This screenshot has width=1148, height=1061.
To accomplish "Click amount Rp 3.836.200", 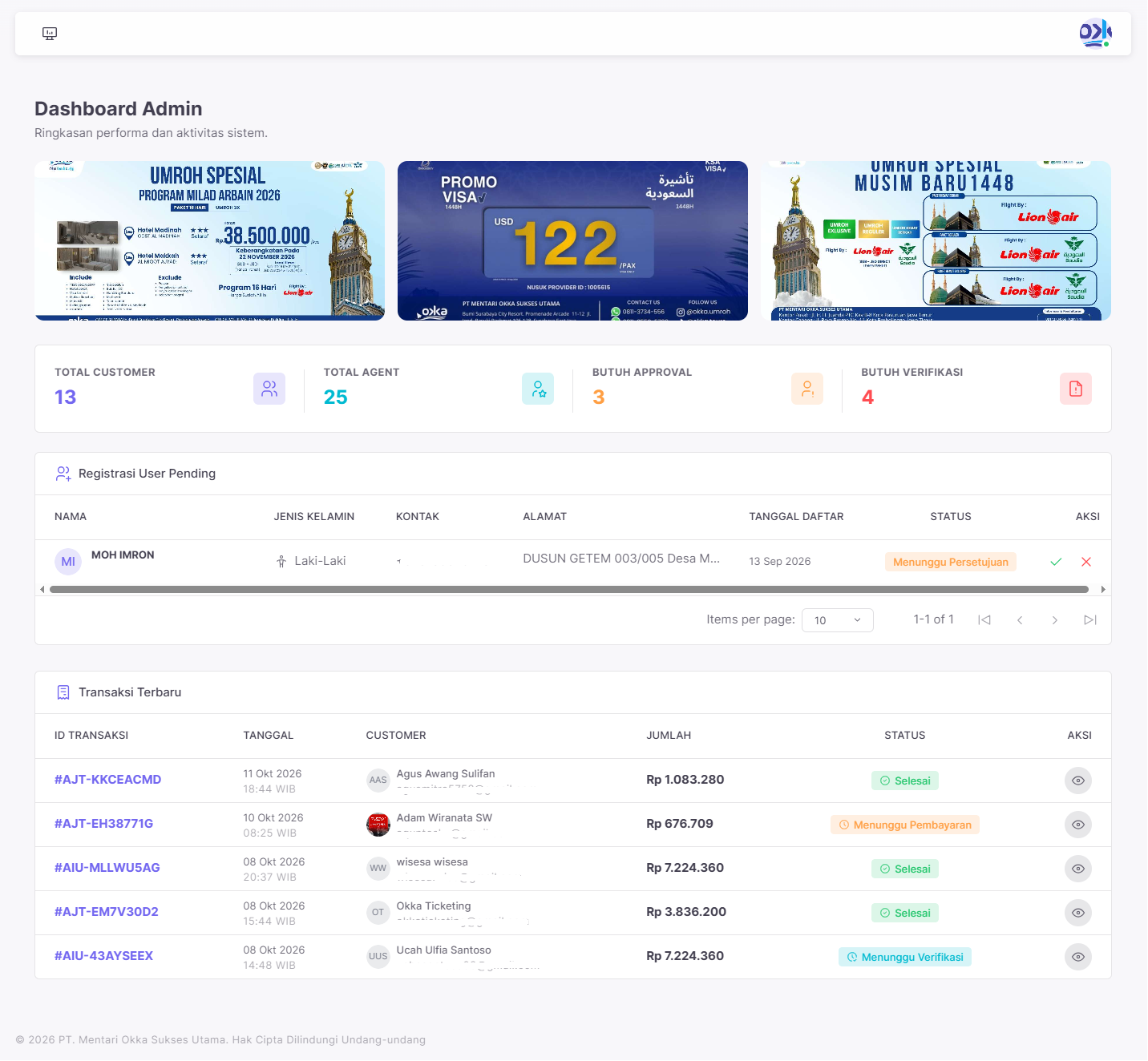I will pyautogui.click(x=686, y=912).
